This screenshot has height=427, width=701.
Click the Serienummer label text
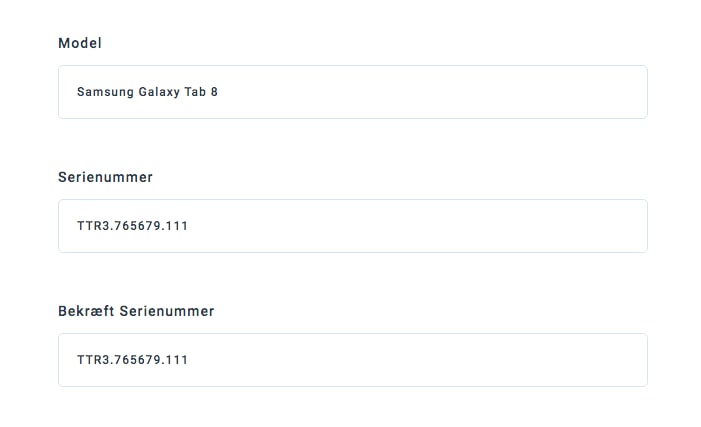coord(105,177)
